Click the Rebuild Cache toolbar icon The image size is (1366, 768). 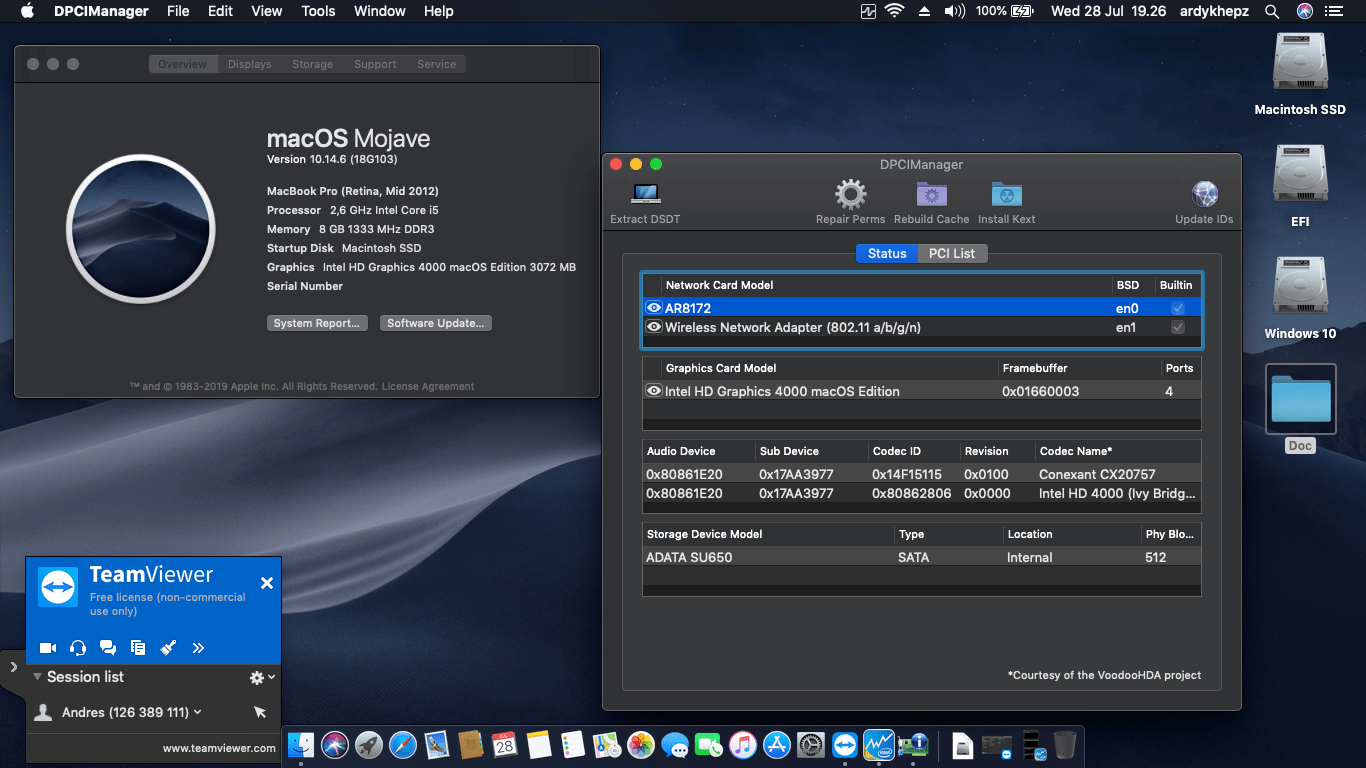931,194
